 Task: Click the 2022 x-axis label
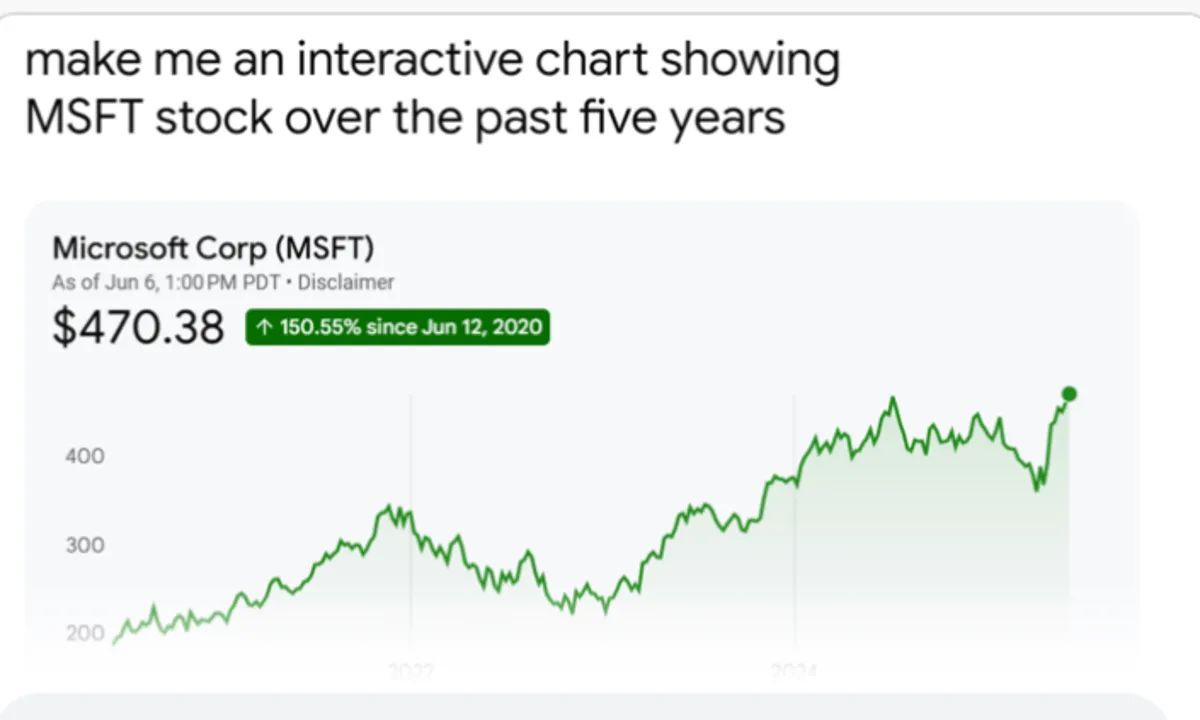coord(410,670)
